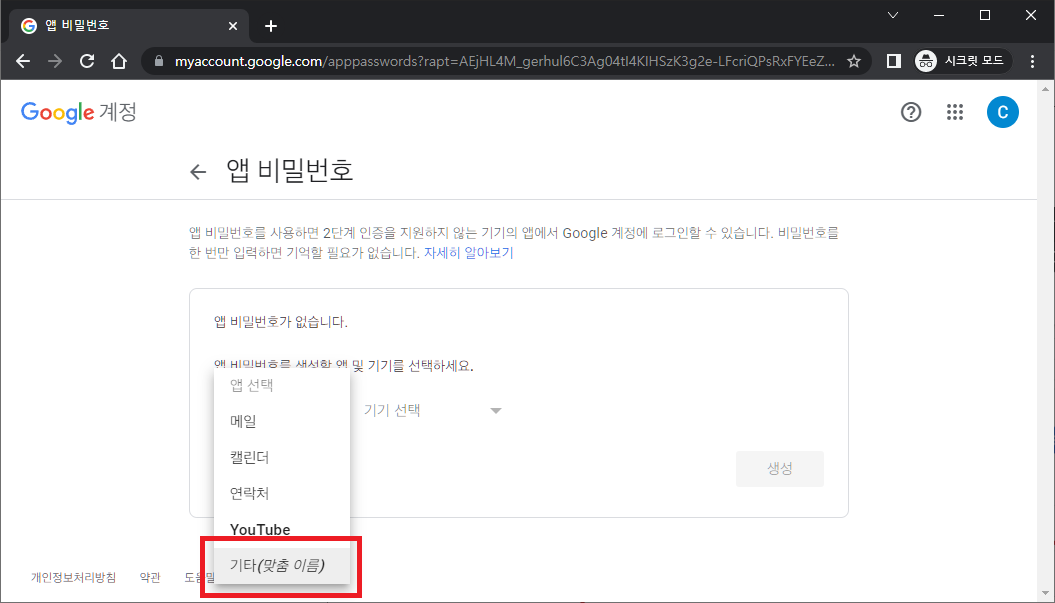
Task: Open a new browser tab
Action: click(x=270, y=26)
